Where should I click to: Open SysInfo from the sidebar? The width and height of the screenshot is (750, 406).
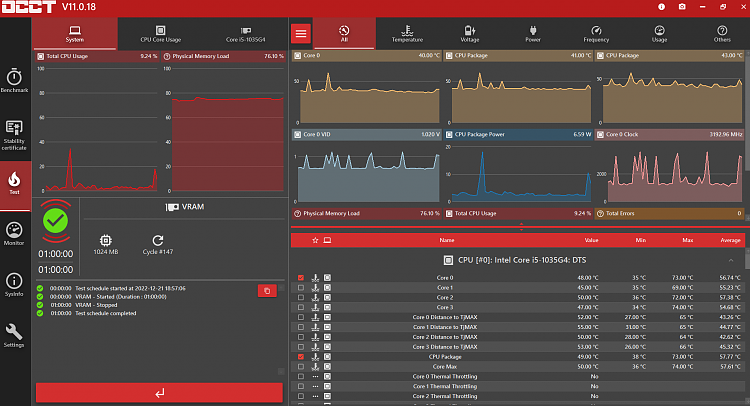[14, 284]
